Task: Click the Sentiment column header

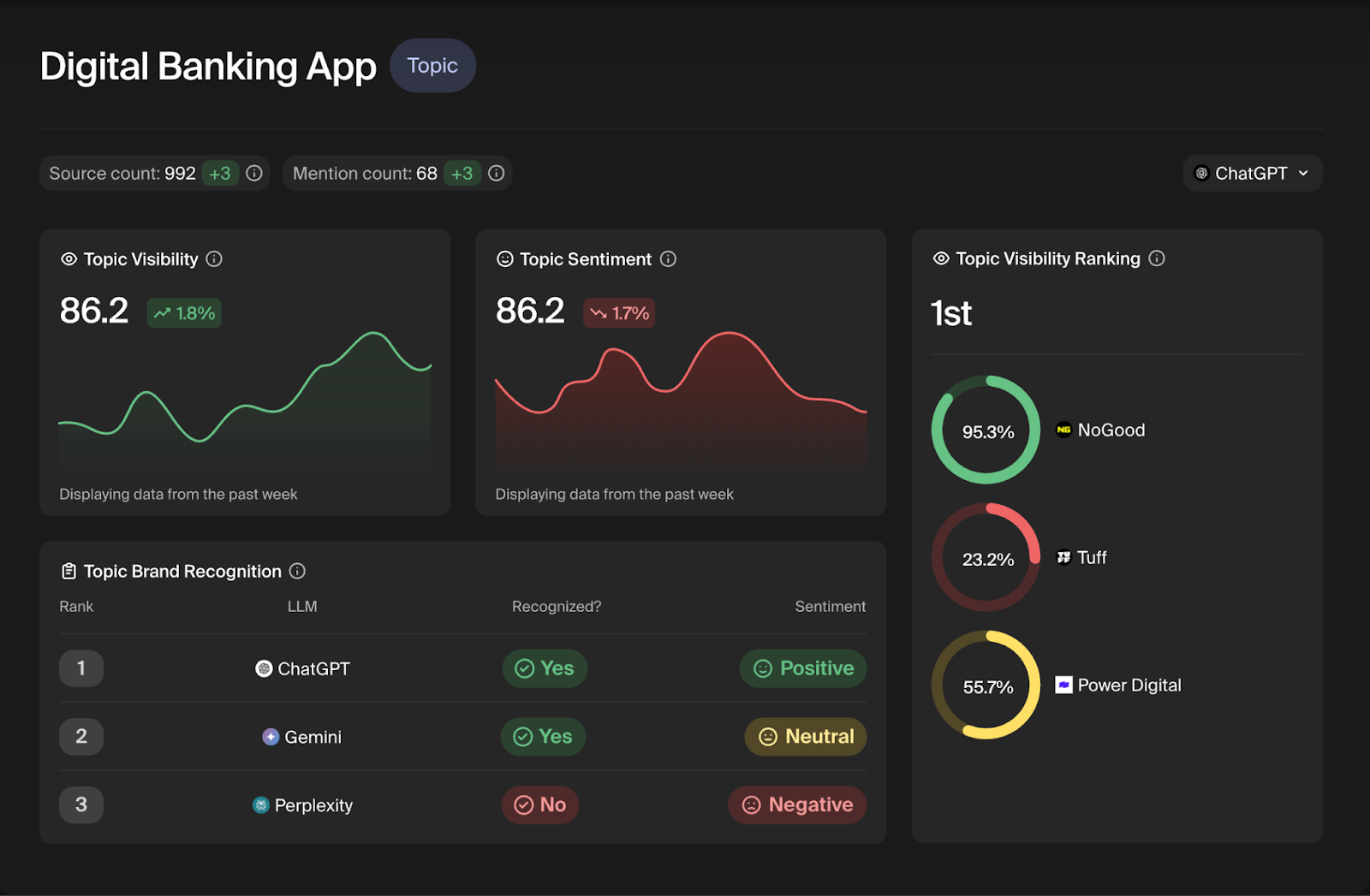Action: point(830,607)
